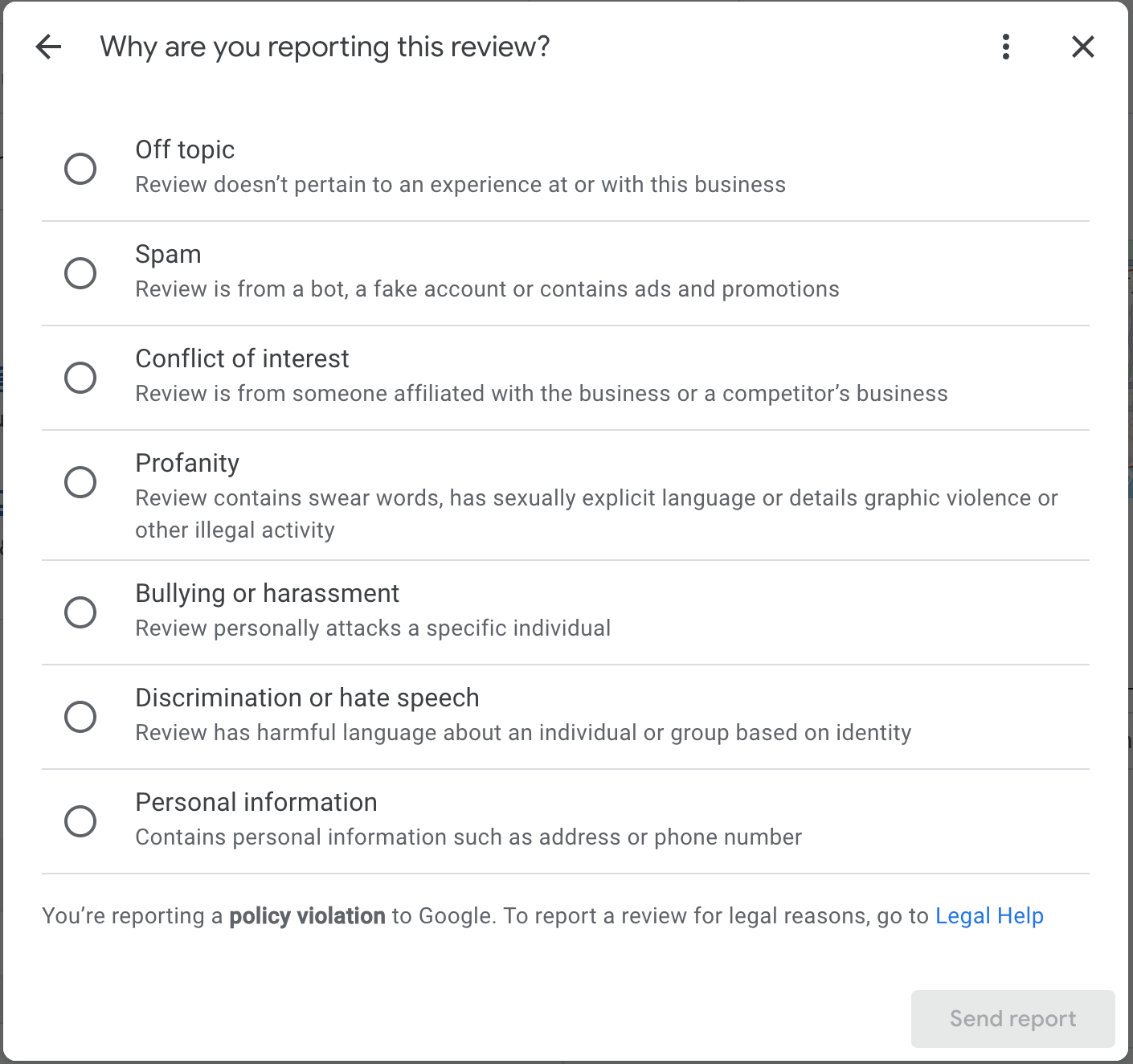Click the 'Why are you reporting this review?' title

tap(325, 47)
